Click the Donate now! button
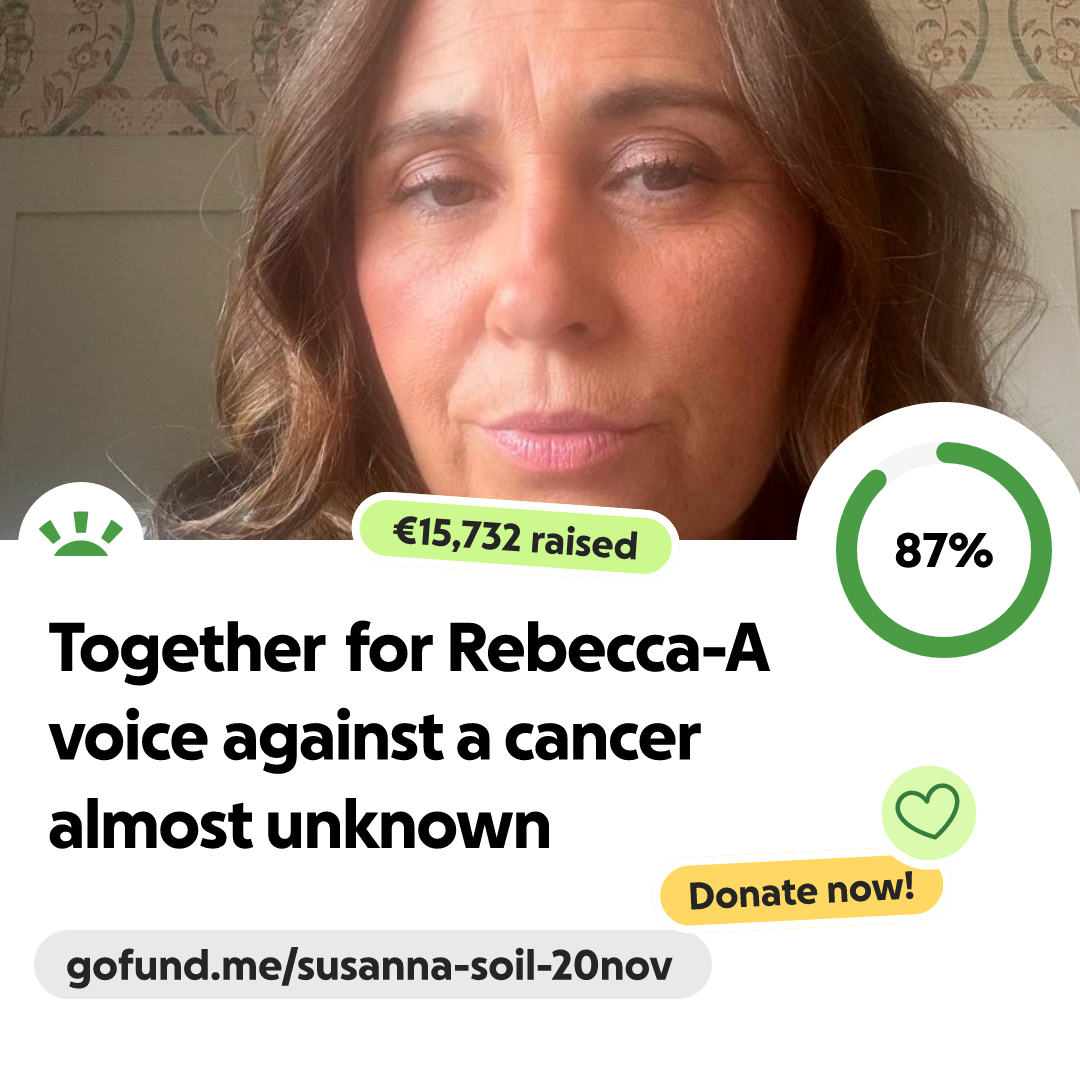The image size is (1080, 1080). 801,891
